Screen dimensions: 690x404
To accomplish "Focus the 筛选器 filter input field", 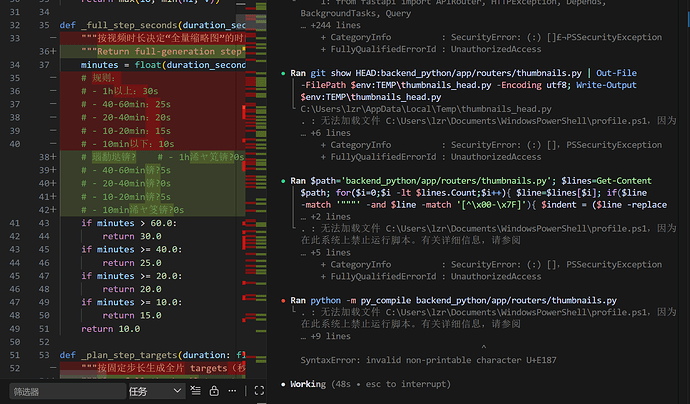I will pyautogui.click(x=67, y=391).
